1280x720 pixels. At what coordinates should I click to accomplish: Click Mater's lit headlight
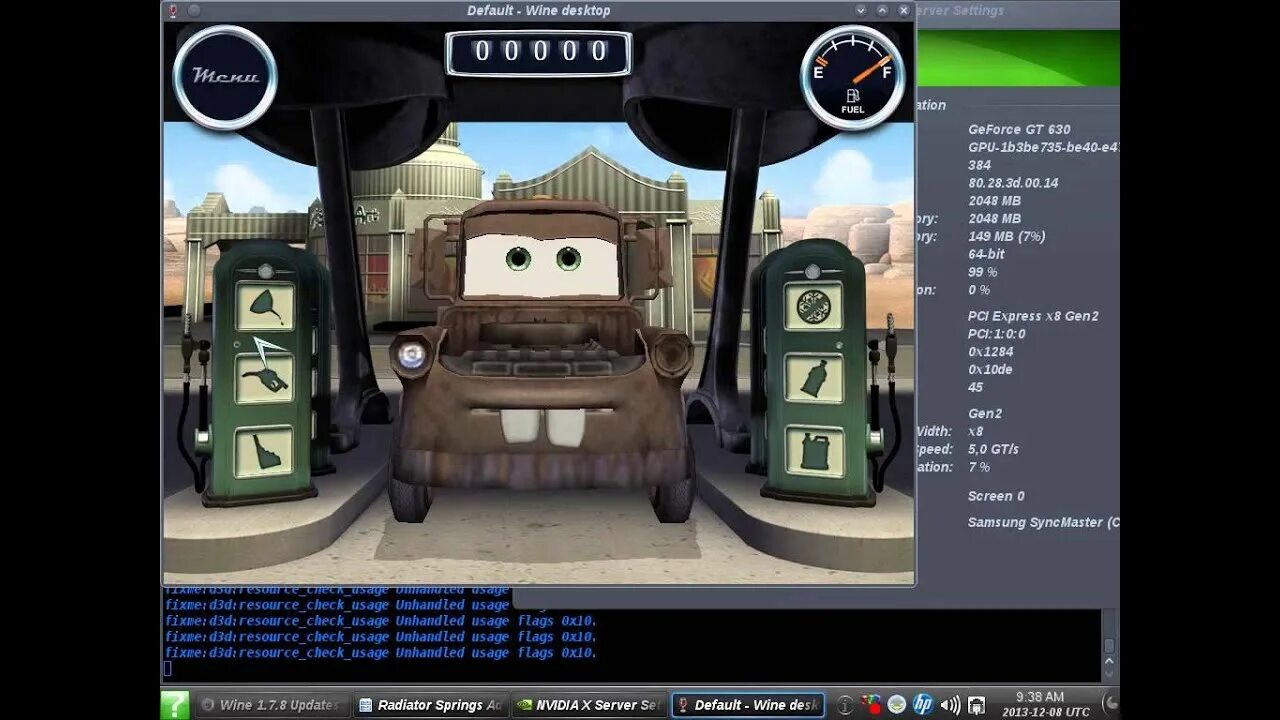coord(410,355)
